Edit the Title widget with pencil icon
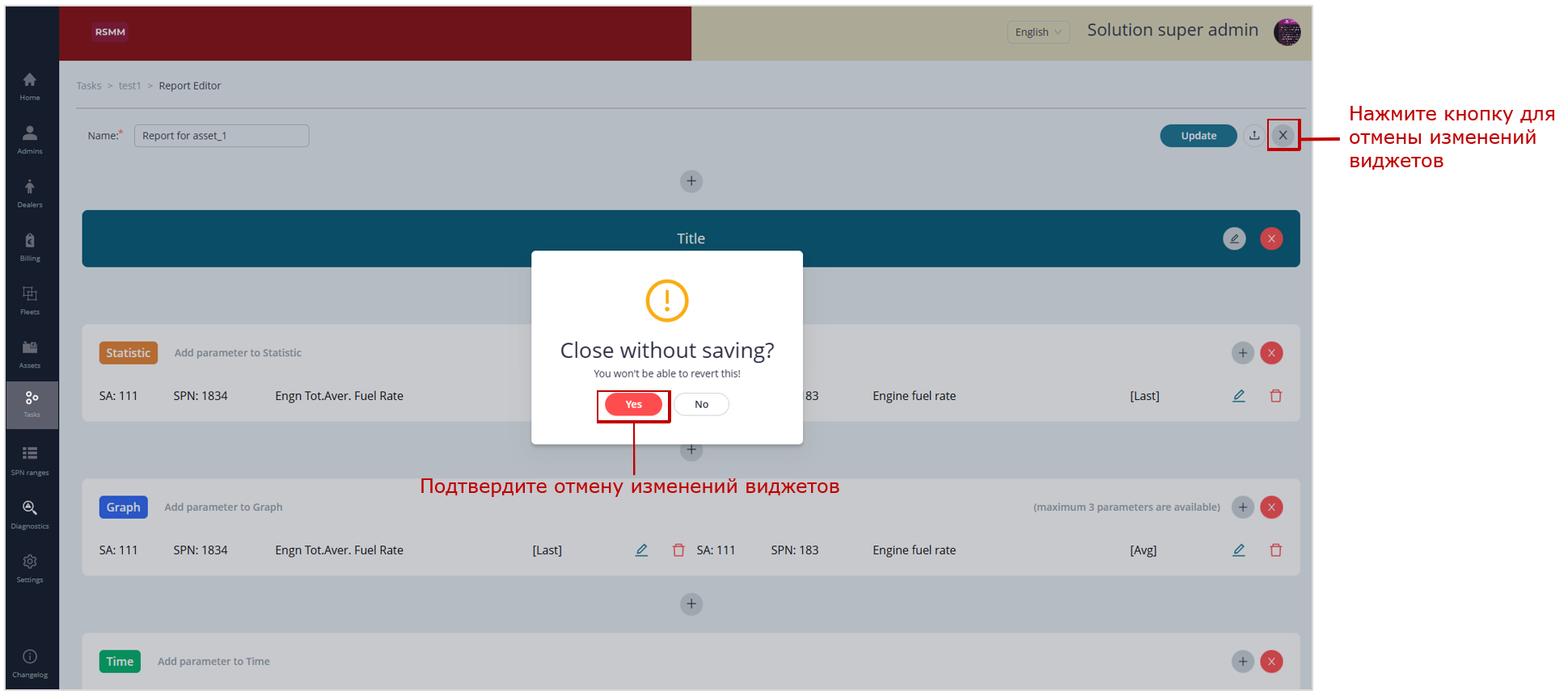Viewport: 1568px width, 699px height. [1234, 238]
